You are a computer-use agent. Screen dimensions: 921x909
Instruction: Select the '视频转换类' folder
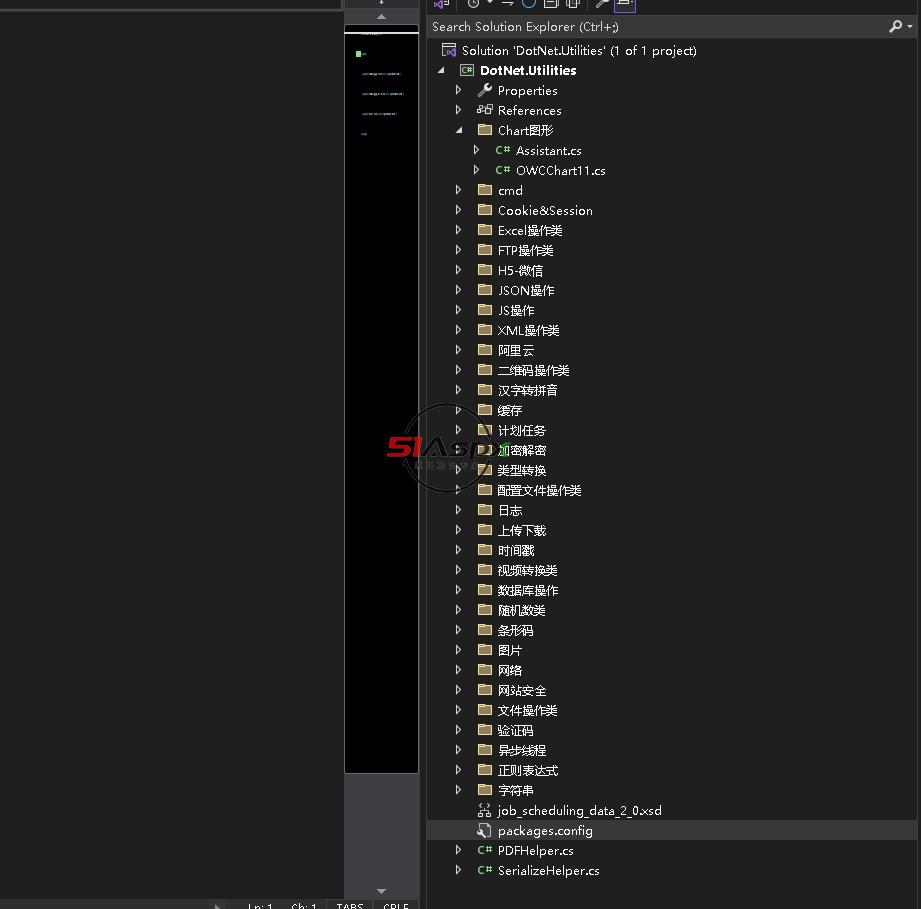pyautogui.click(x=527, y=570)
